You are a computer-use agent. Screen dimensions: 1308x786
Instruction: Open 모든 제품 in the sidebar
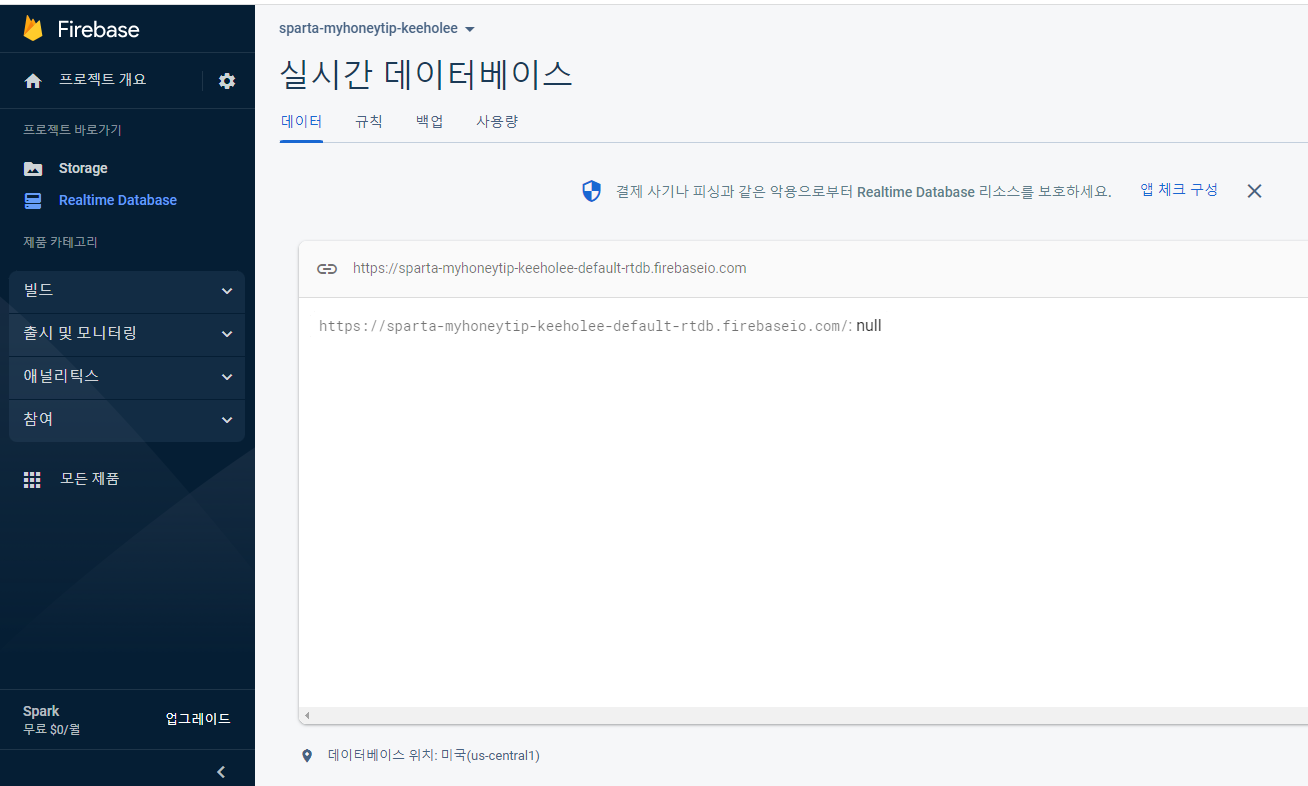coord(89,480)
